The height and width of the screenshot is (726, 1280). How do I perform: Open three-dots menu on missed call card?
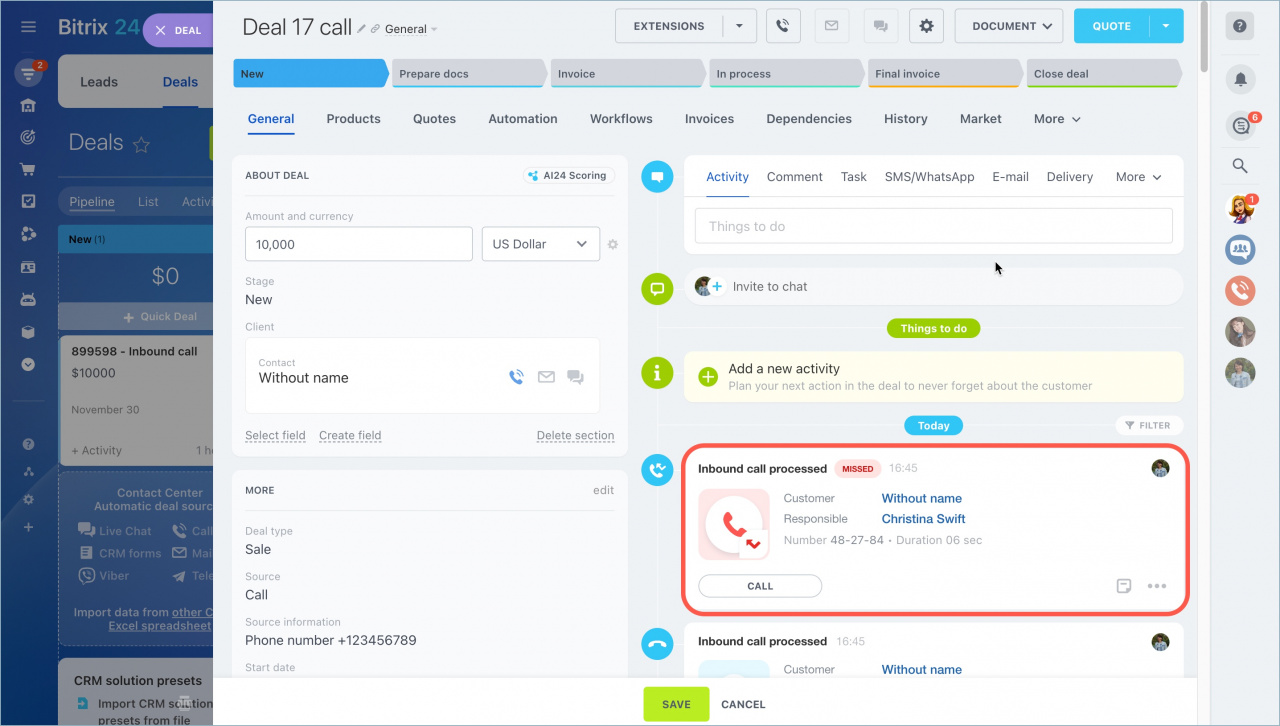click(x=1157, y=586)
